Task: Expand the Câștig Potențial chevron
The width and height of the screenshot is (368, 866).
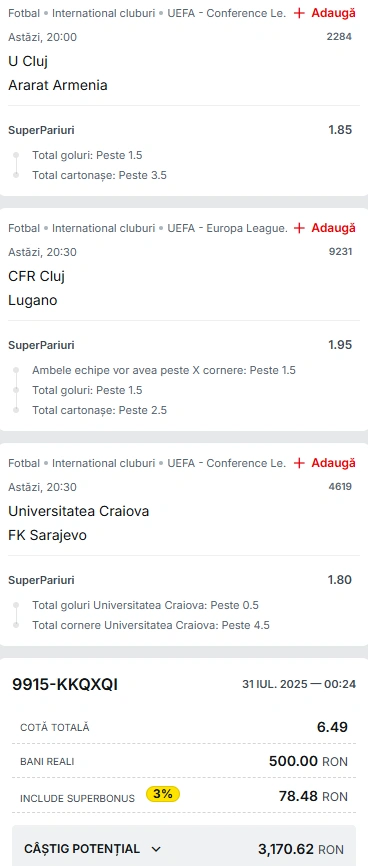Action: tap(156, 849)
